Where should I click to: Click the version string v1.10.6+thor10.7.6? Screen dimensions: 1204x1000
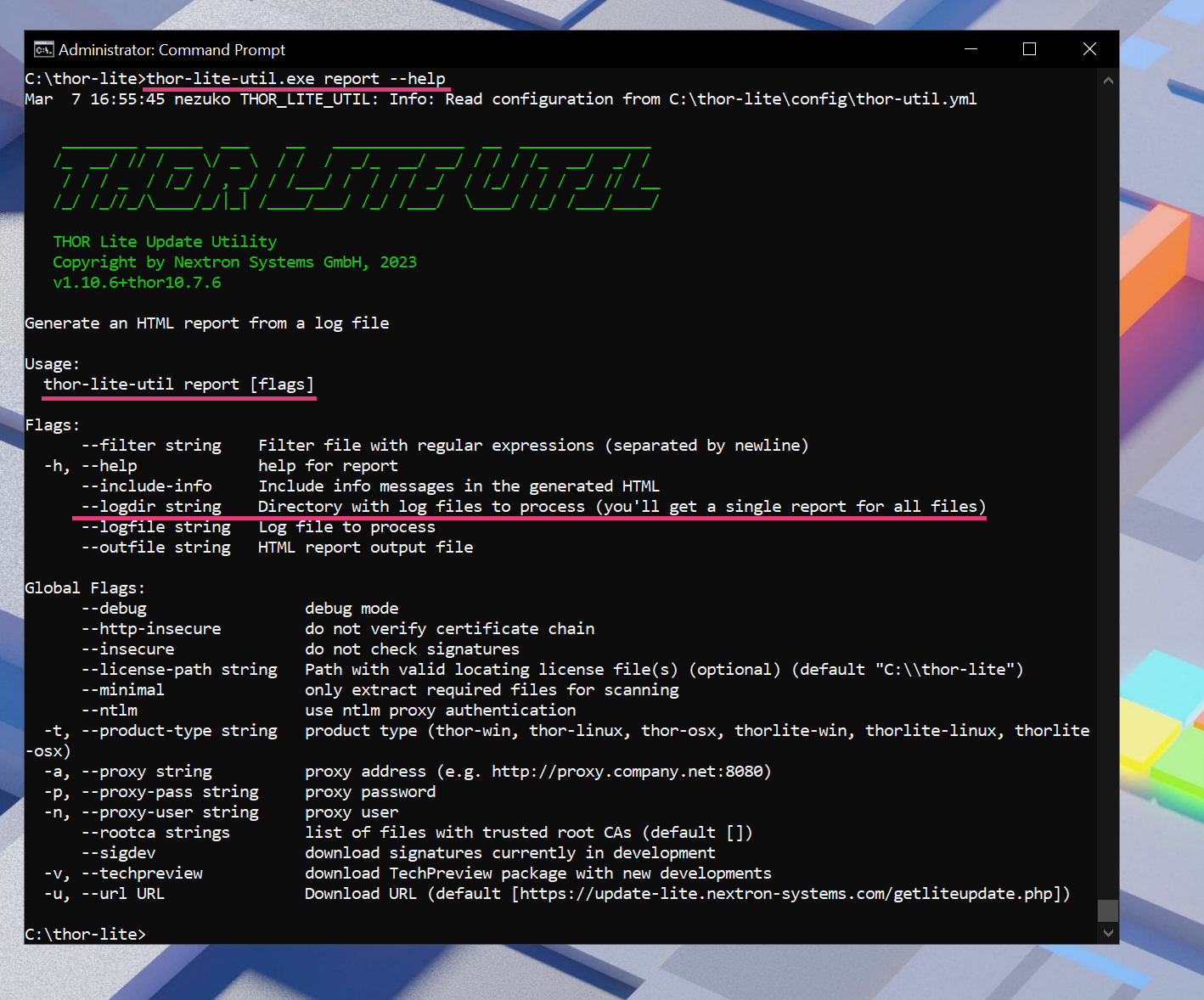coord(137,283)
